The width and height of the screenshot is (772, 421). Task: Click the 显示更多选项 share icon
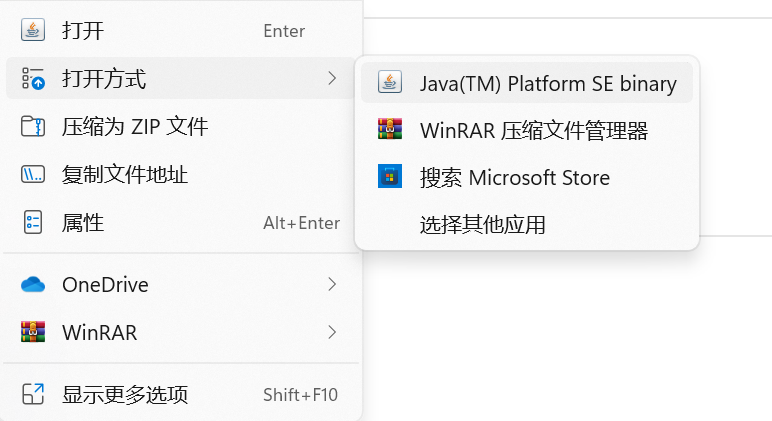click(33, 394)
